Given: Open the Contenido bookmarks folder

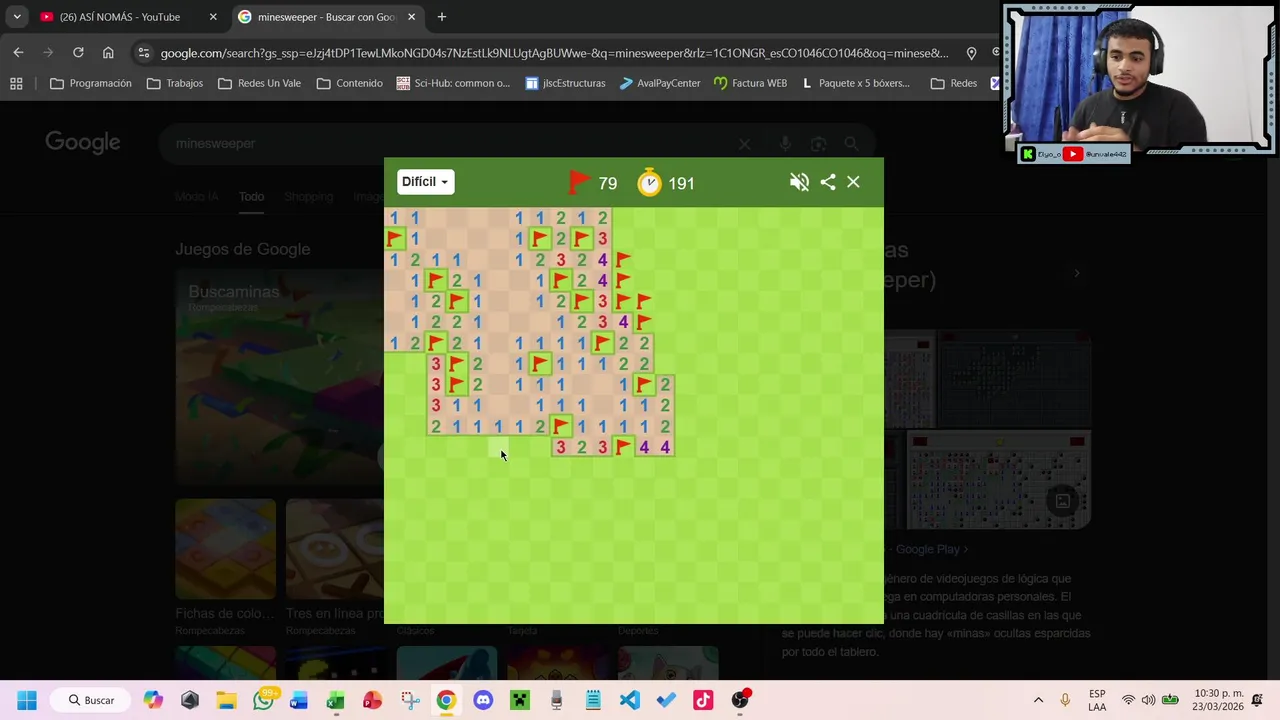Looking at the screenshot, I should (x=350, y=83).
